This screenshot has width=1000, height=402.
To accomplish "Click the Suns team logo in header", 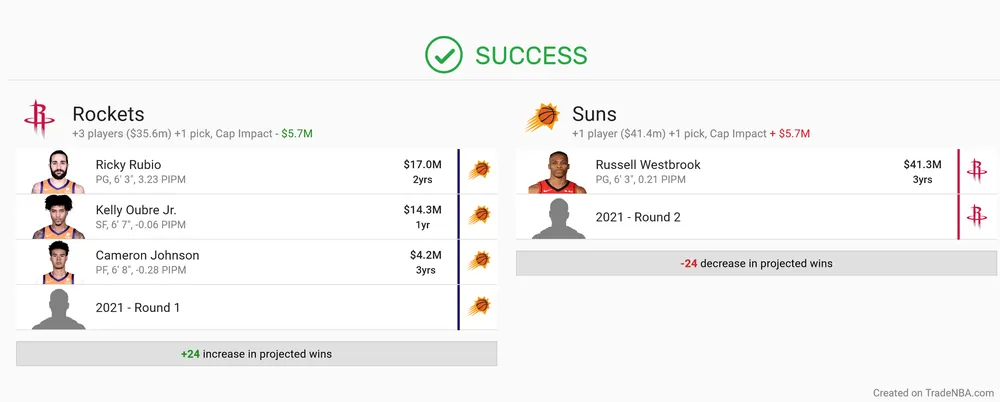I will pos(540,119).
